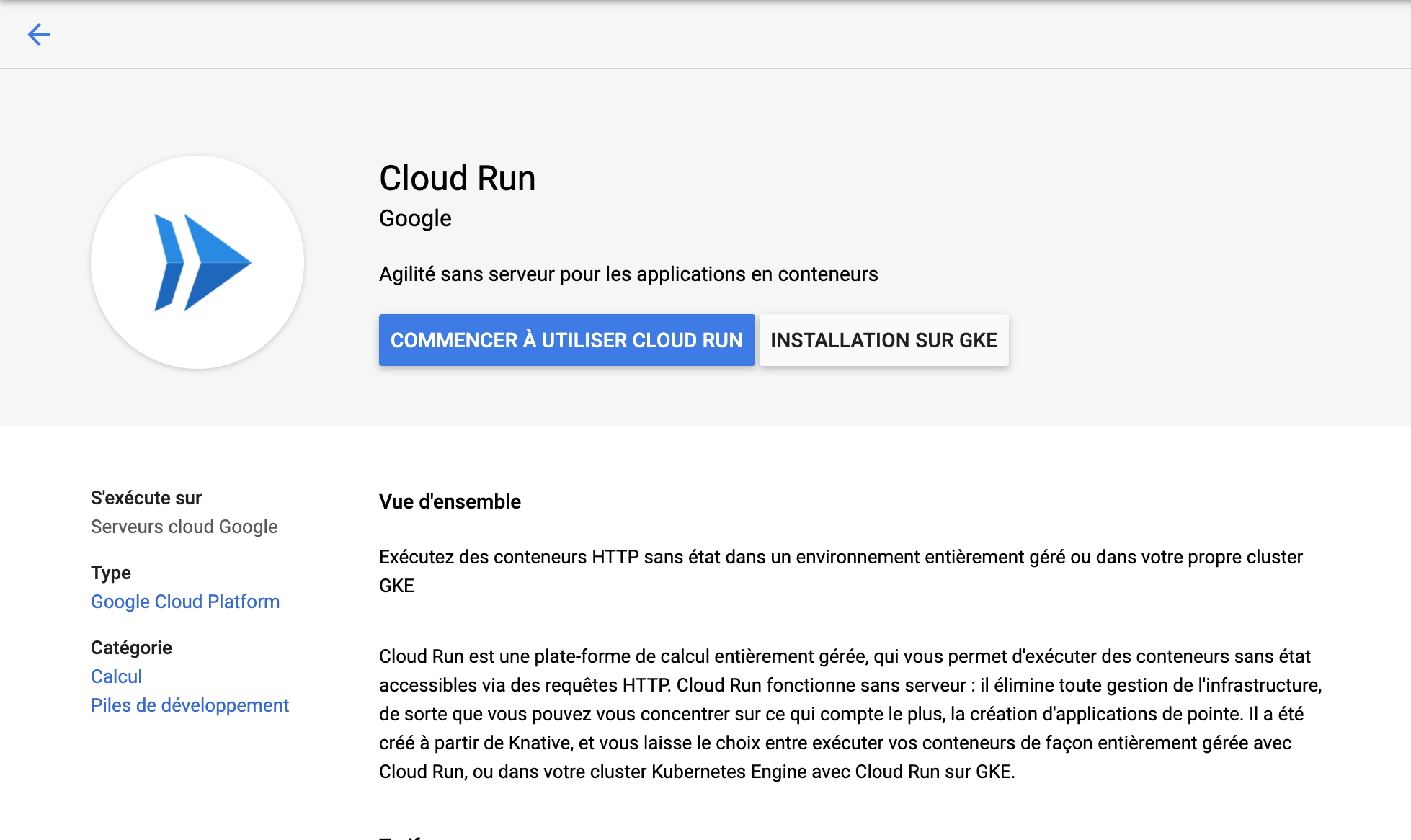Click the back arrow icon
Screen dimensions: 1411x840
point(39,35)
